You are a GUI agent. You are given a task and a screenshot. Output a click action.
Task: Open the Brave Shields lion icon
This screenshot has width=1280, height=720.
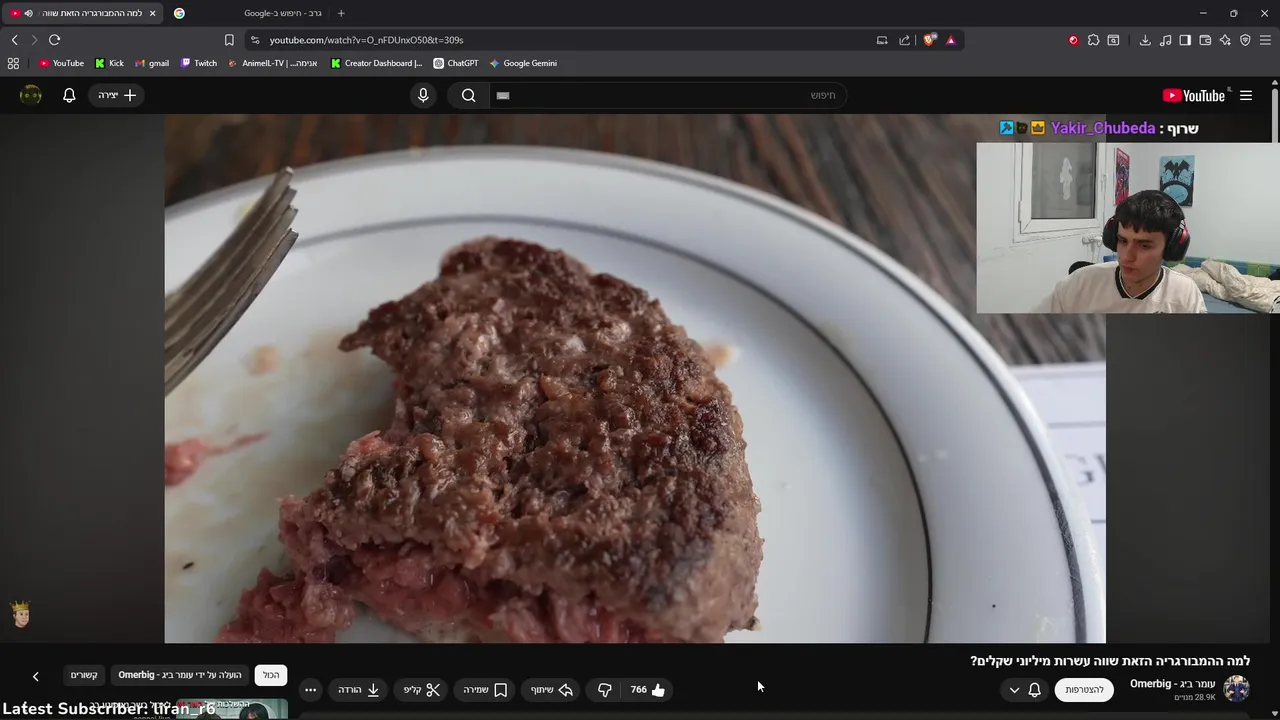[x=929, y=40]
